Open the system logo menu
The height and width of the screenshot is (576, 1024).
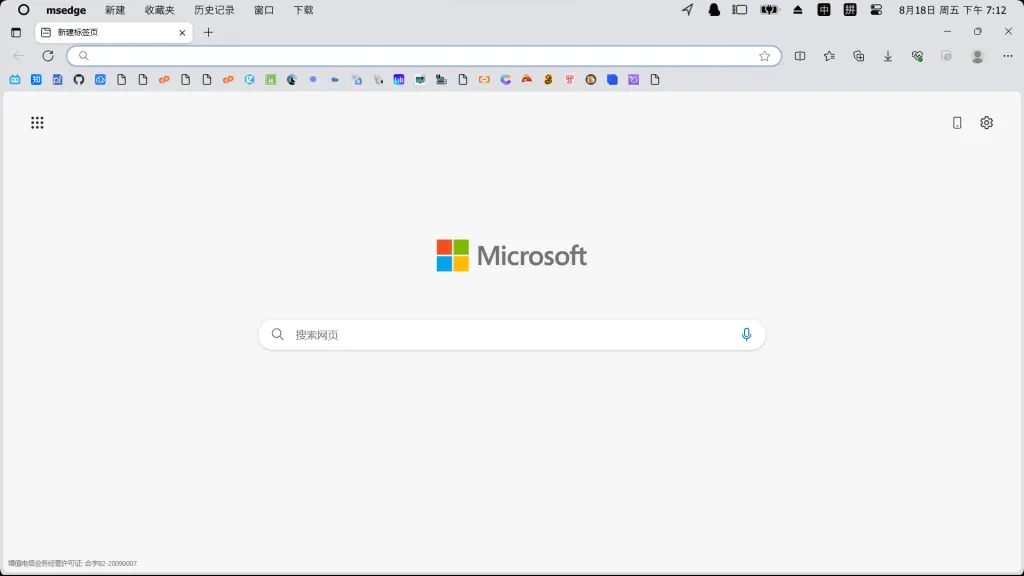[x=24, y=10]
